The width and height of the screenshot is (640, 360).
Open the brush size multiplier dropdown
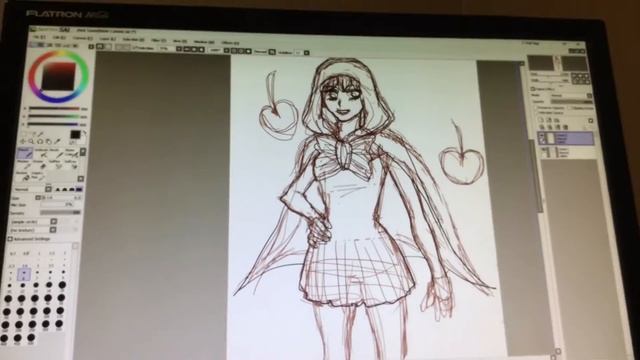(38, 198)
